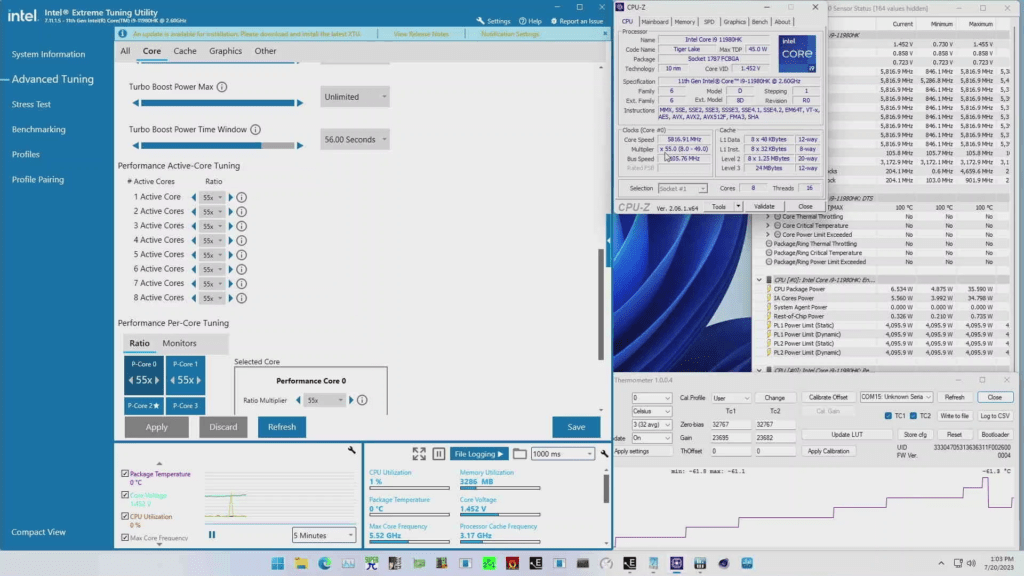This screenshot has height=576, width=1024.
Task: Switch to Cache tab in XTU
Action: pyautogui.click(x=185, y=51)
